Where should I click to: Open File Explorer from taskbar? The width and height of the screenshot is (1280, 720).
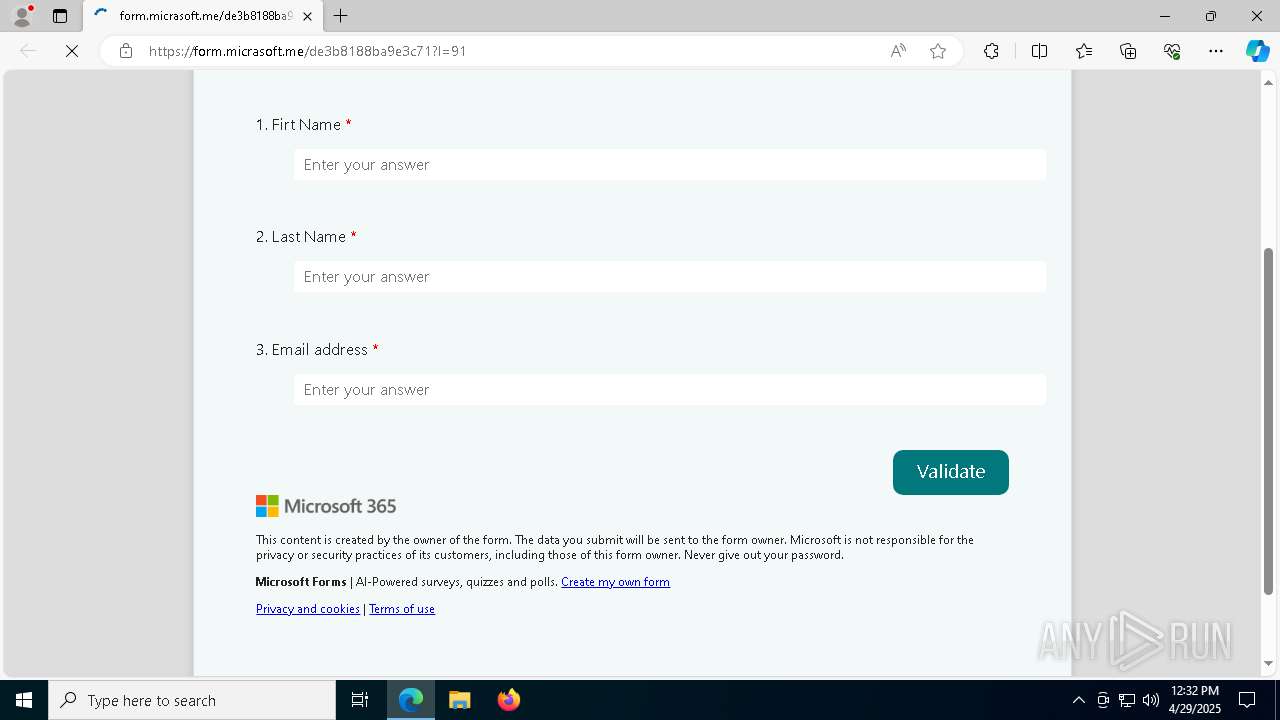(460, 700)
